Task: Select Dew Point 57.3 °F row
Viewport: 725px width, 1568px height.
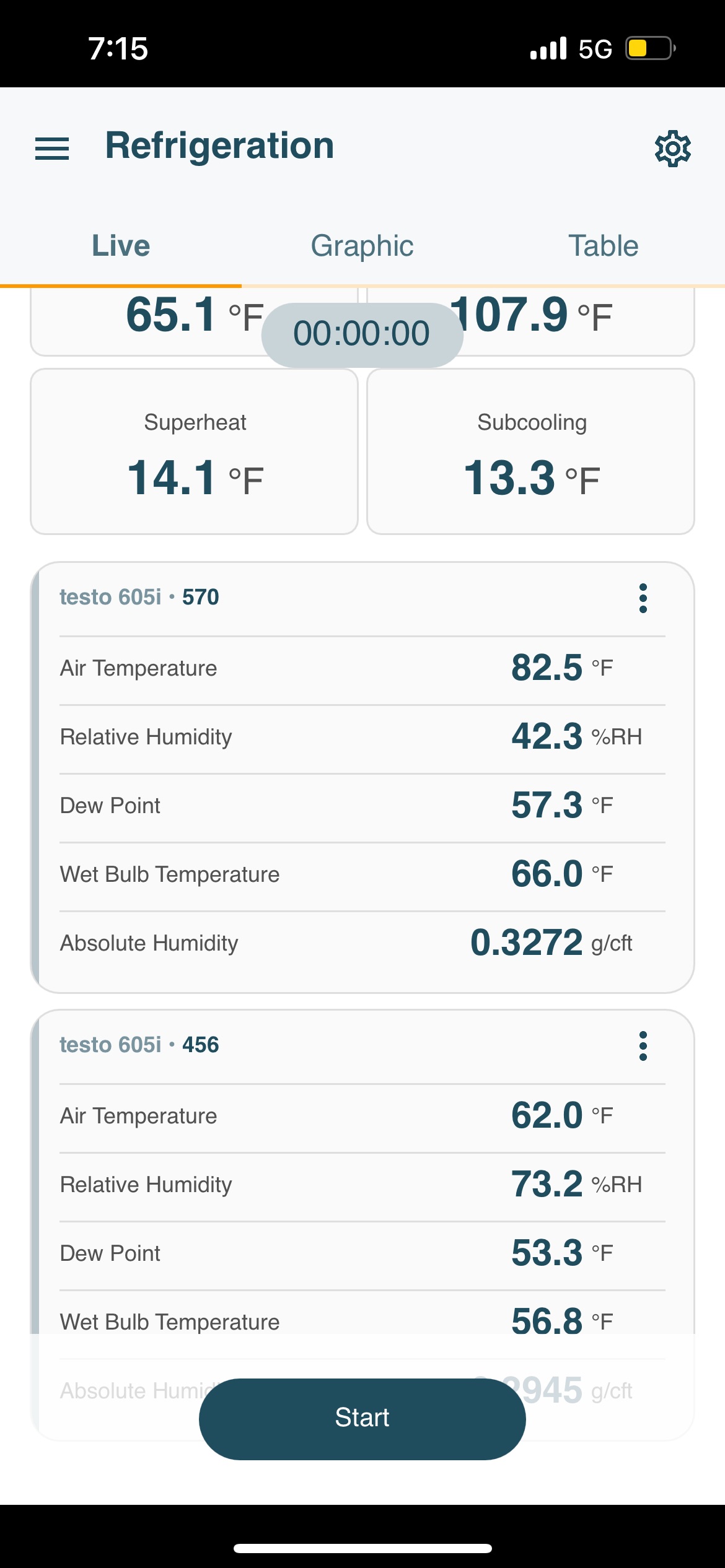Action: [x=362, y=806]
